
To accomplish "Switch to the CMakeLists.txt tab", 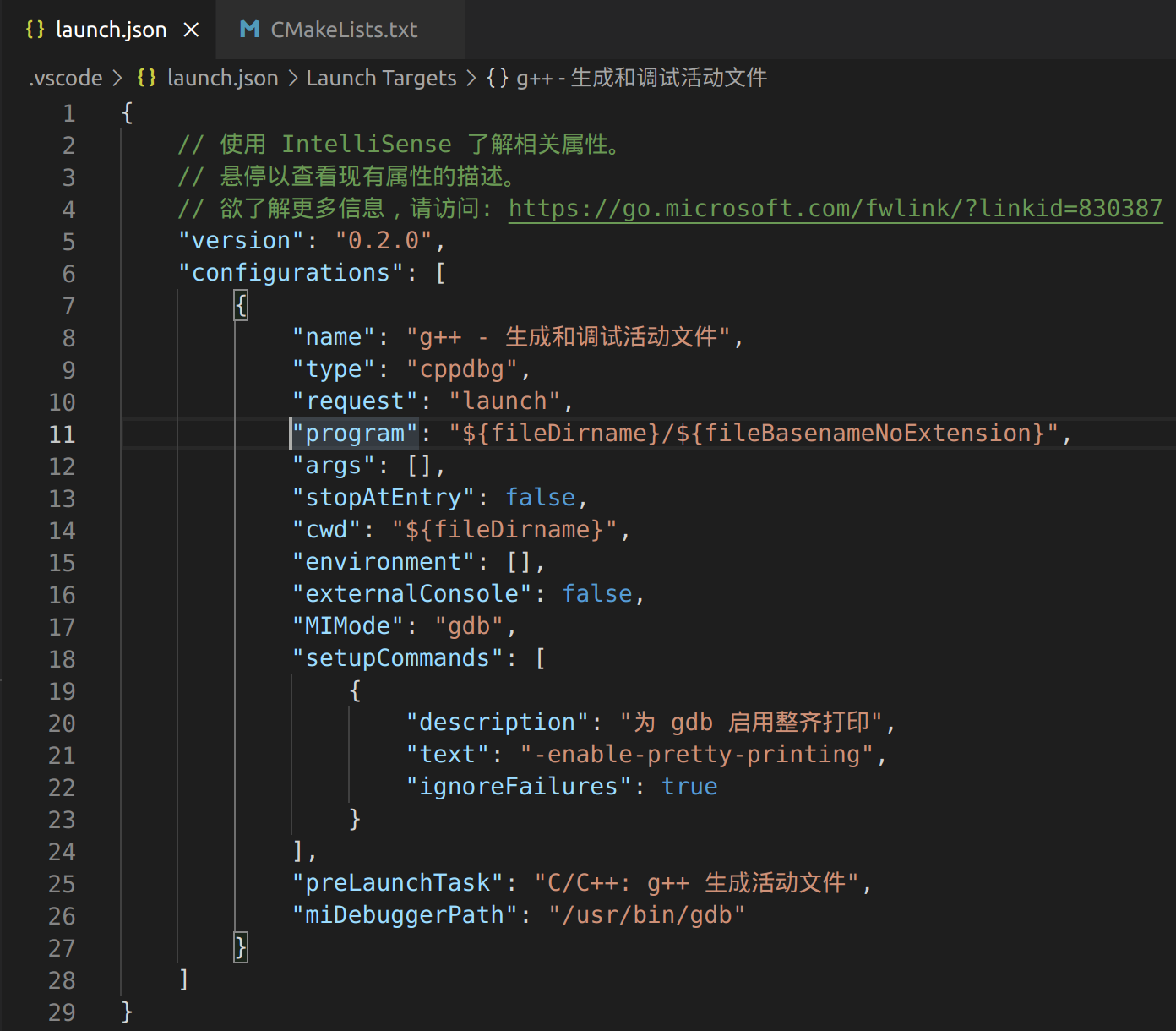I will click(x=342, y=30).
